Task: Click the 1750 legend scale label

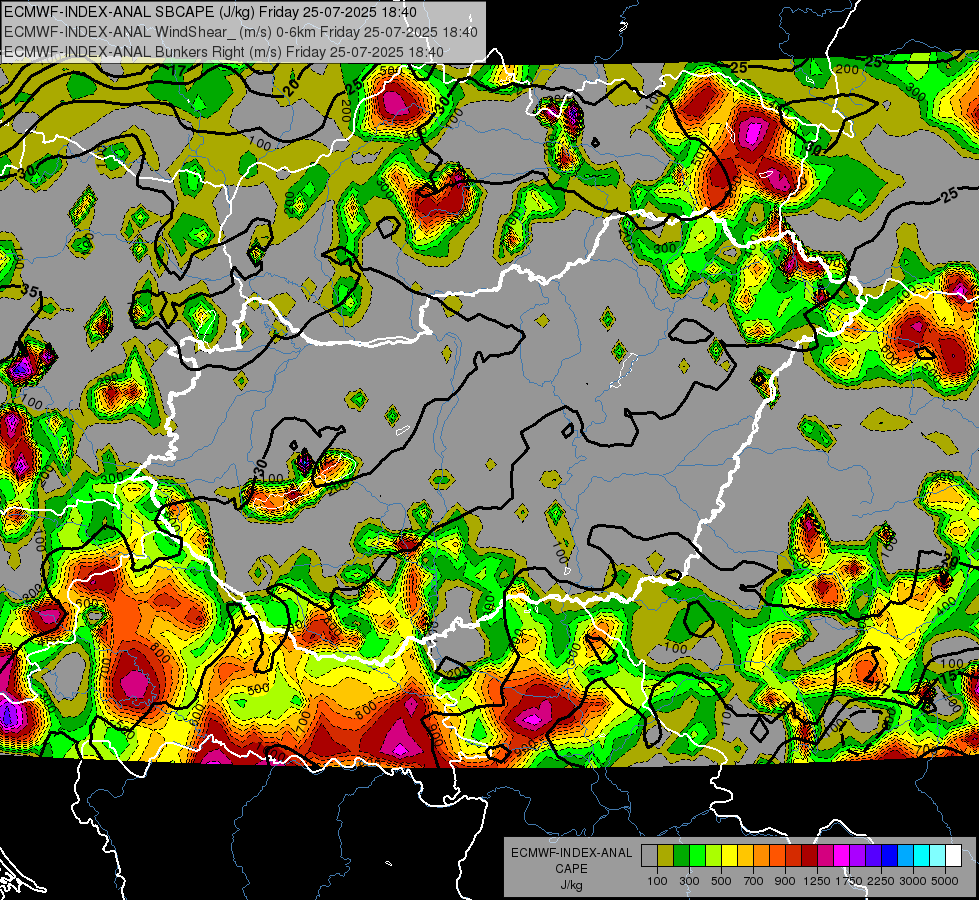Action: (850, 881)
